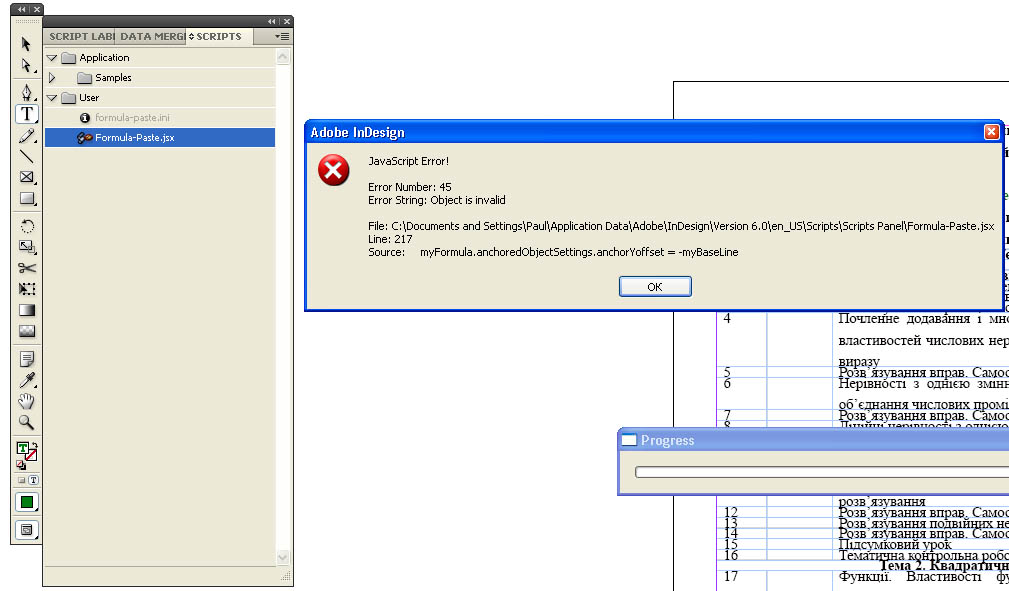Swap fill and stroke arrow icon
The height and width of the screenshot is (591, 1009).
[x=34, y=445]
